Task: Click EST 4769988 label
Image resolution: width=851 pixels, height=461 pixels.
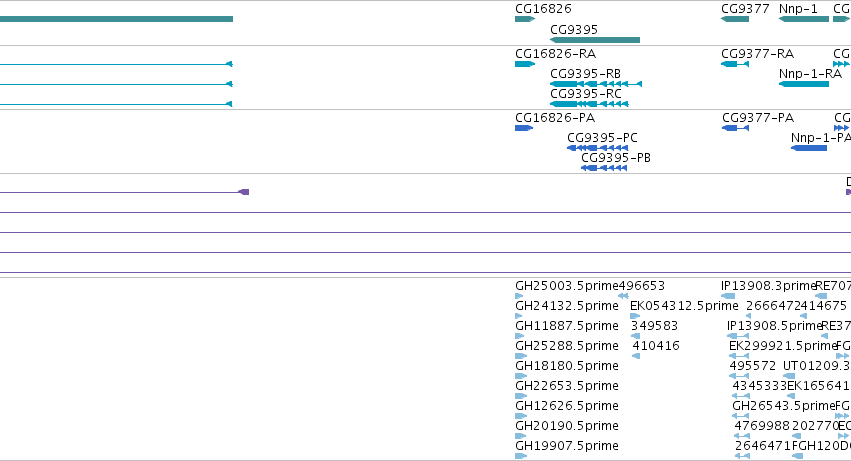Action: click(x=761, y=426)
